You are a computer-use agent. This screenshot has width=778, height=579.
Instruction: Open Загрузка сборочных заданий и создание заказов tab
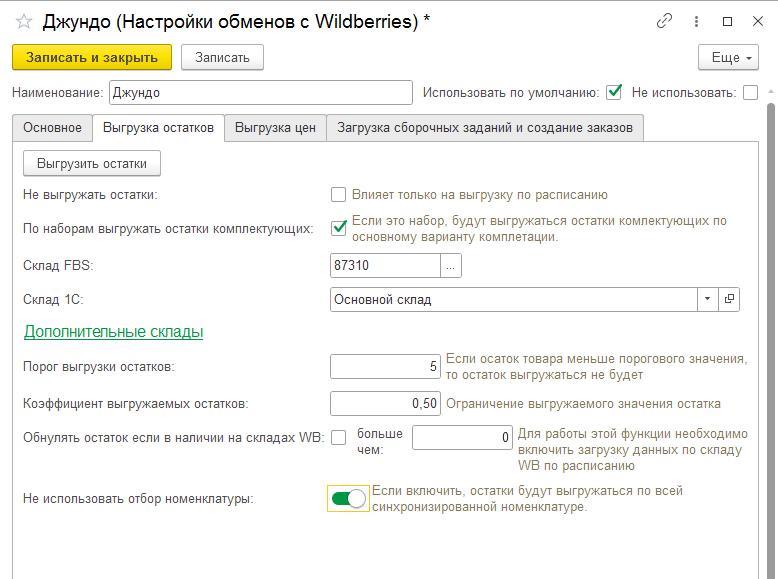(x=485, y=128)
